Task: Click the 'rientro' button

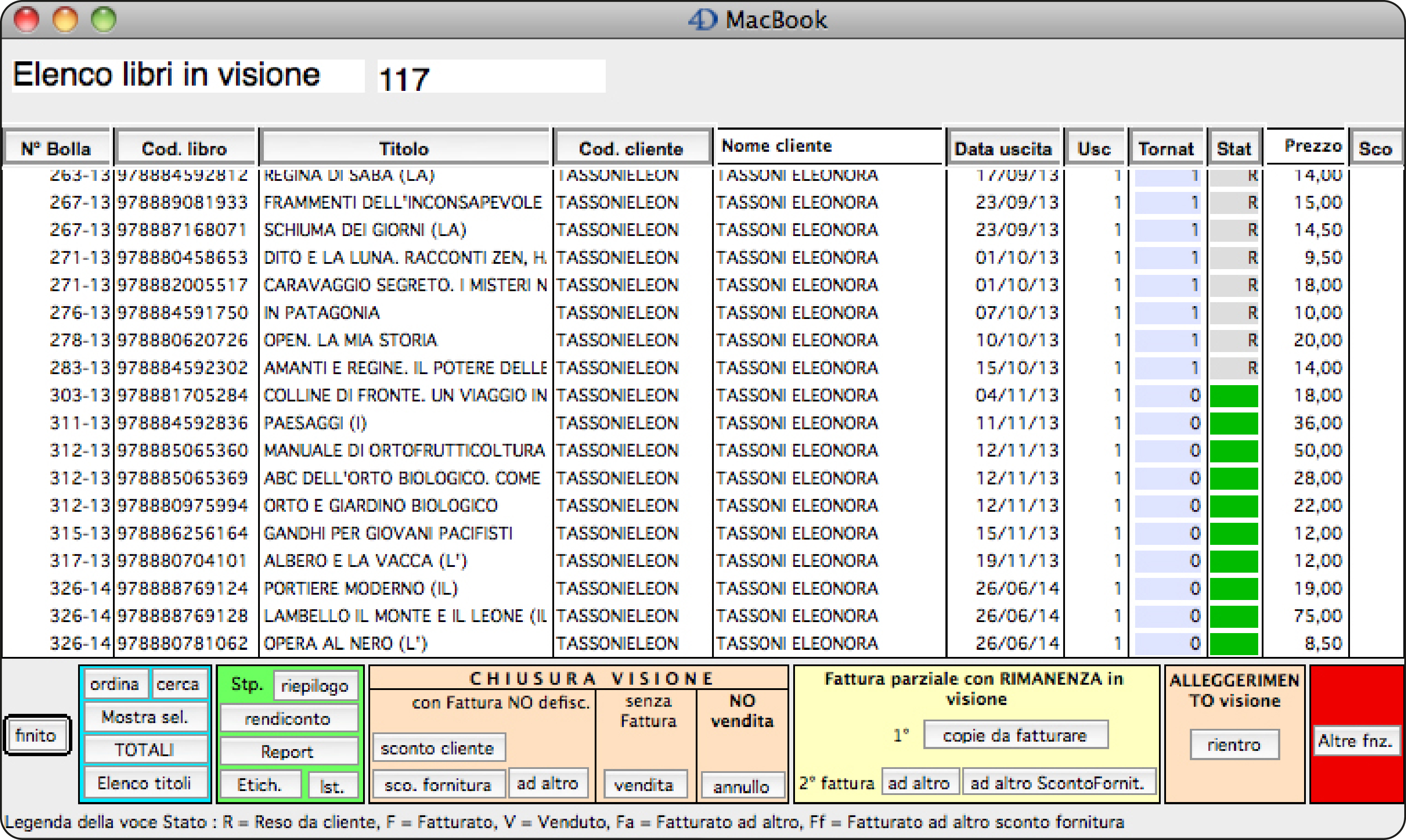Action: pos(1234,744)
